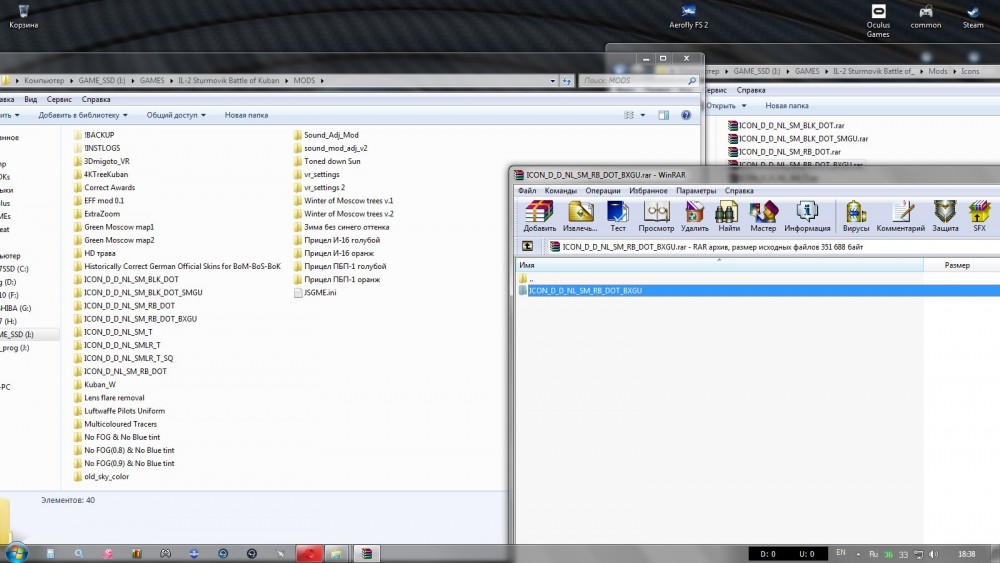The height and width of the screenshot is (563, 1000).
Task: Open WinRAR Справка menu
Action: coord(739,191)
